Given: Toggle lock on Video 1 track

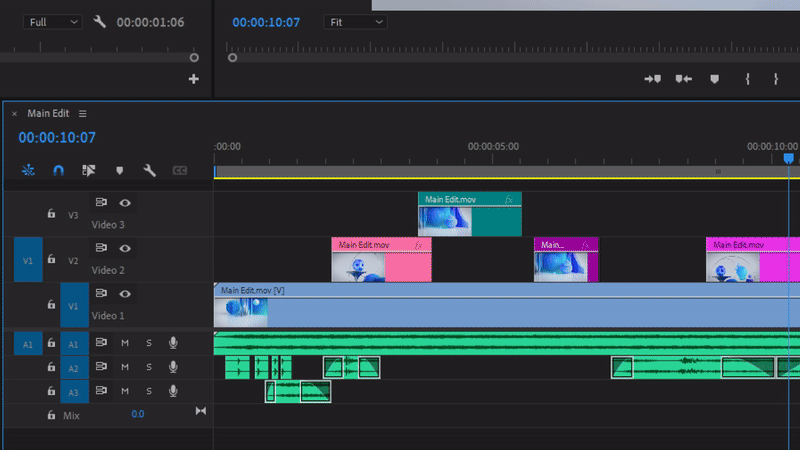Looking at the screenshot, I should [x=51, y=305].
